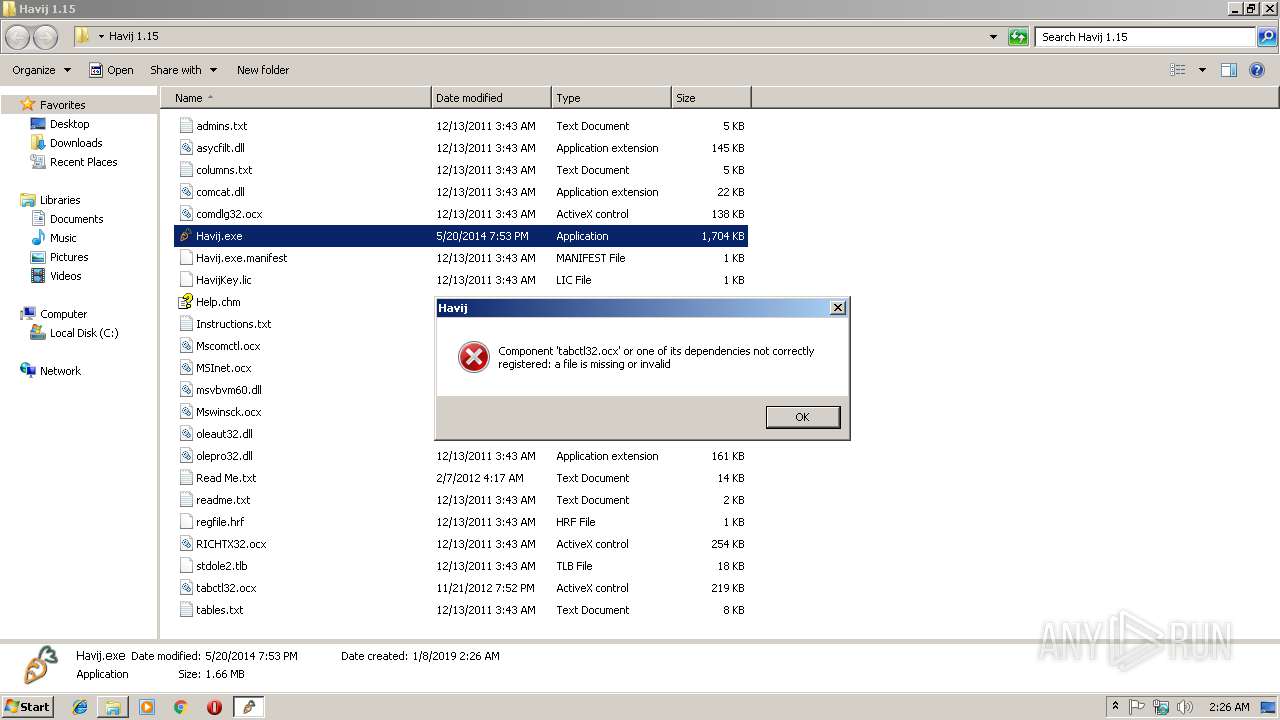Open Desktop in navigation pane
Image resolution: width=1280 pixels, height=720 pixels.
[69, 124]
